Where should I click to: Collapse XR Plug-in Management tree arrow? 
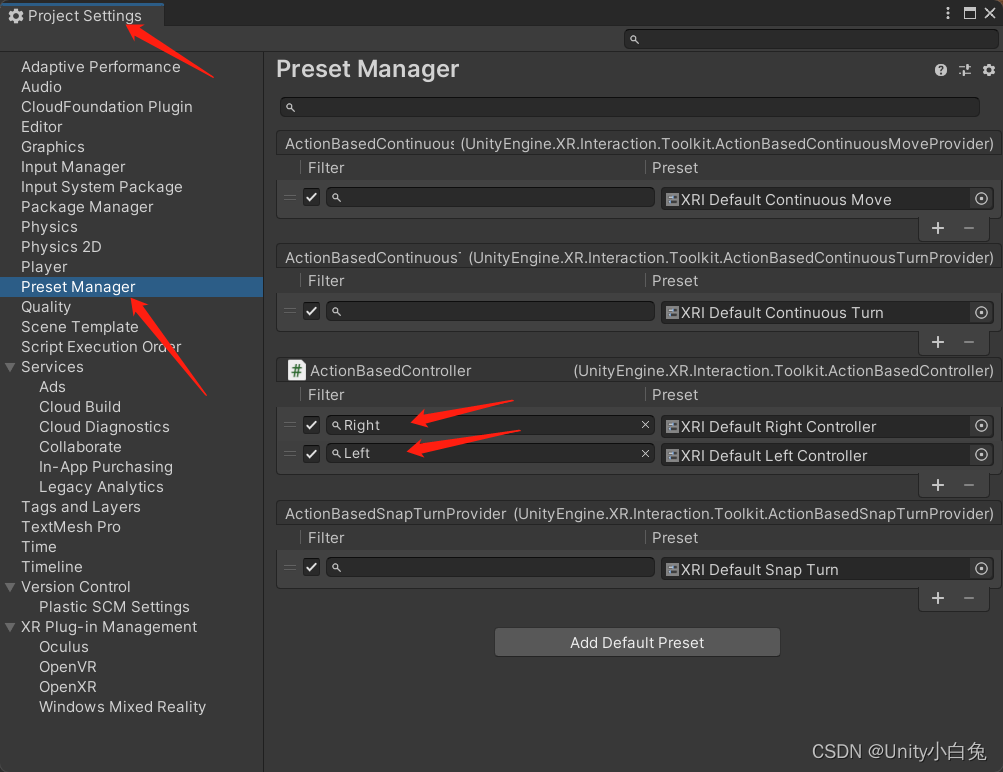(10, 627)
